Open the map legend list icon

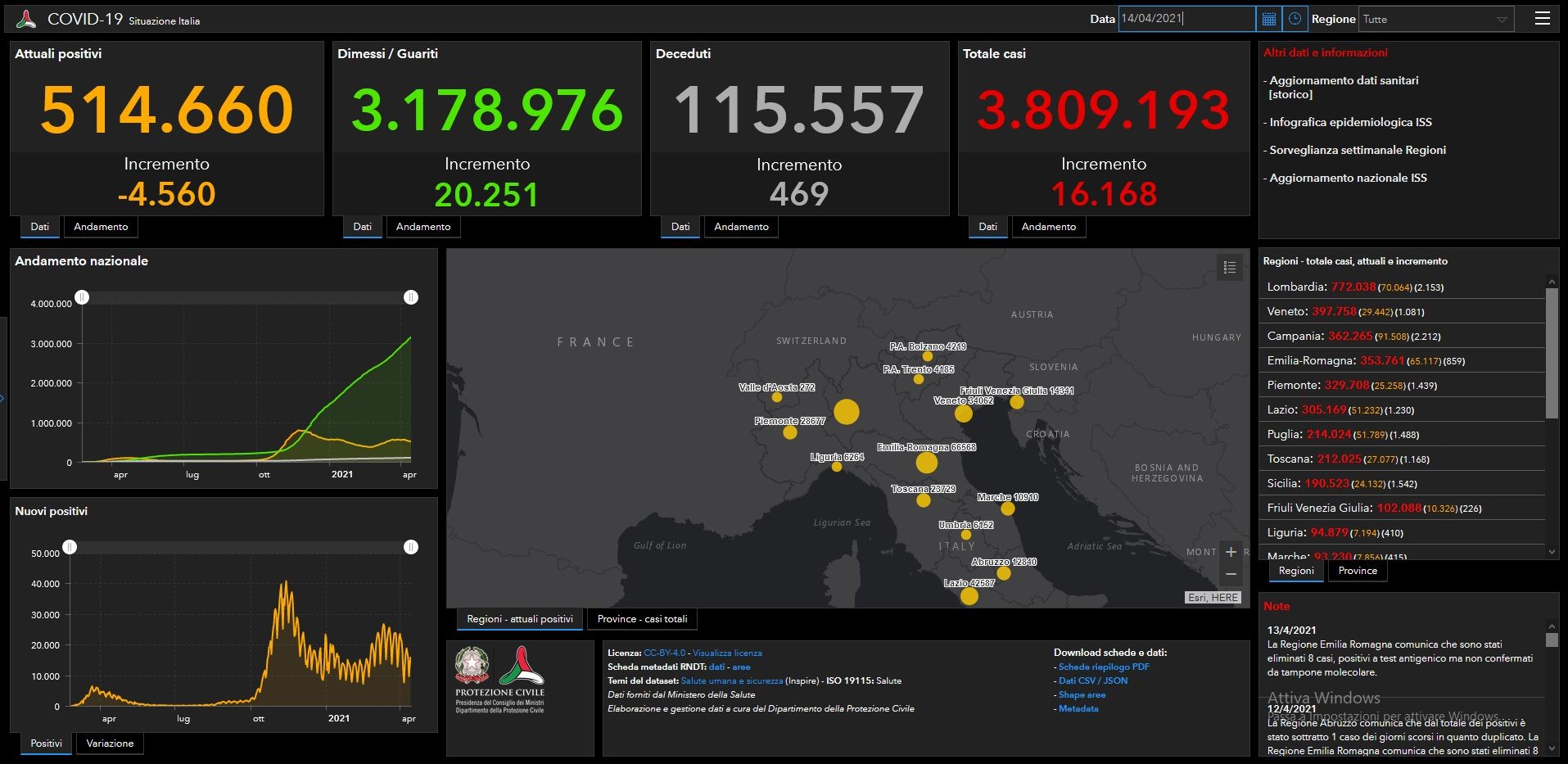tap(1229, 267)
